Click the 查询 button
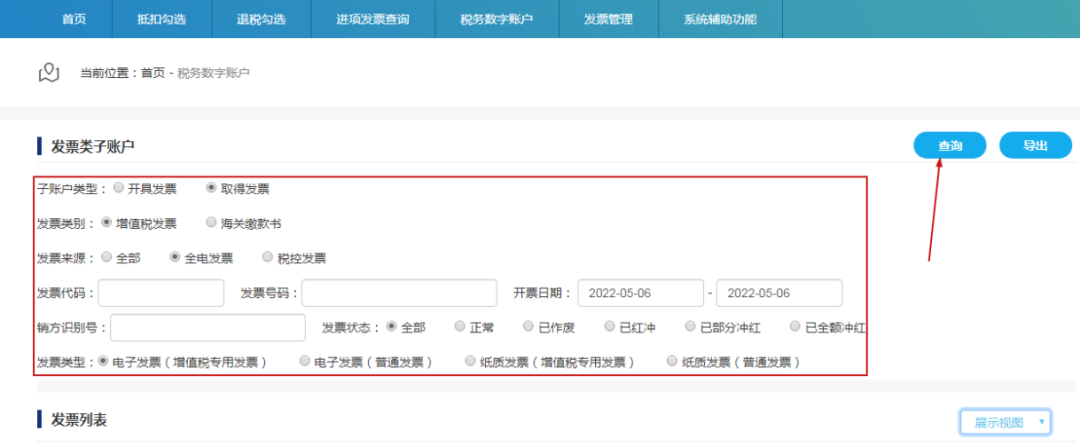1080x446 pixels. [949, 146]
